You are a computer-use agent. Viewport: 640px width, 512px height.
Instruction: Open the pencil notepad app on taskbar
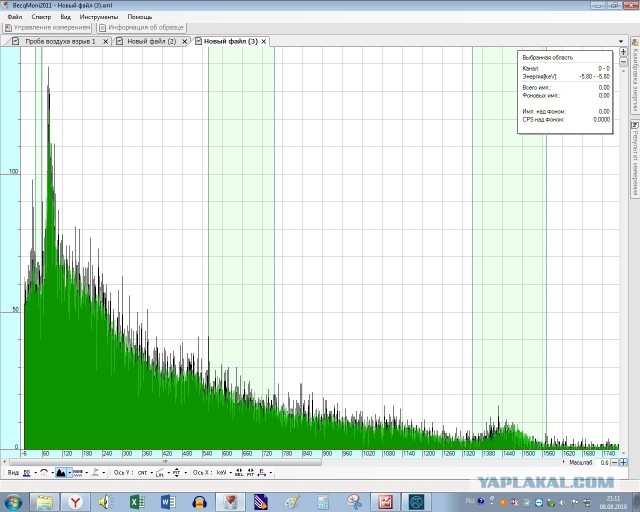coord(261,502)
